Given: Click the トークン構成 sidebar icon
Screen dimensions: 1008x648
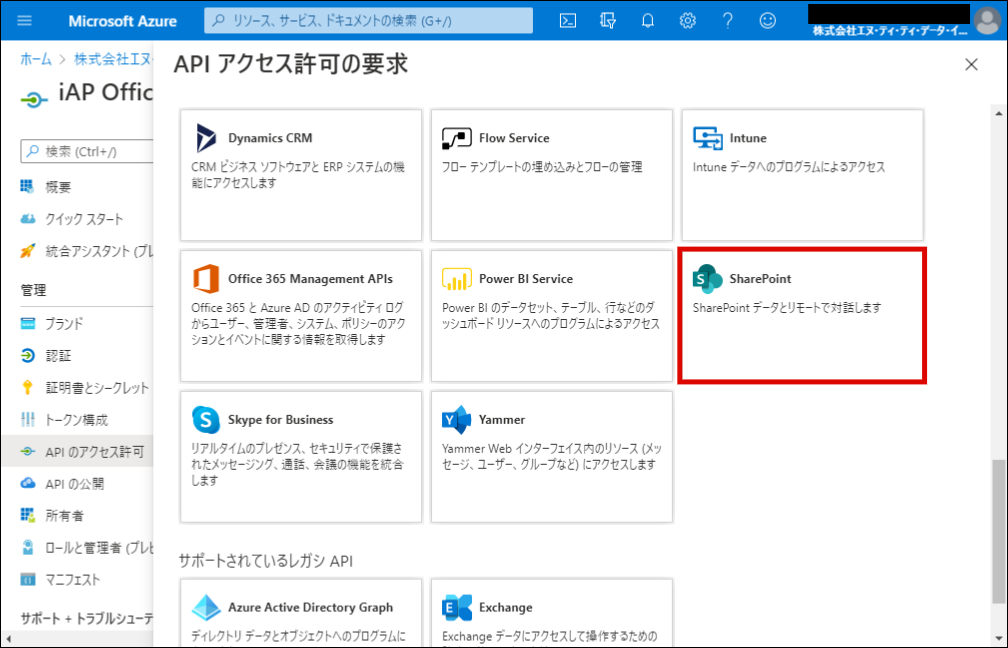Looking at the screenshot, I should tap(27, 420).
